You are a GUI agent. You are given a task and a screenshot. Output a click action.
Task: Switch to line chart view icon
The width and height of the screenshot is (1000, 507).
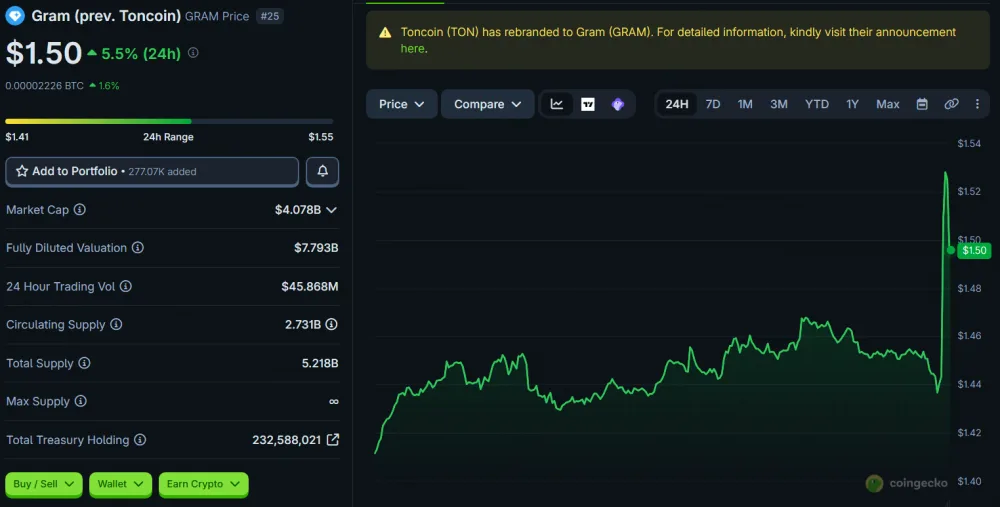pyautogui.click(x=557, y=104)
